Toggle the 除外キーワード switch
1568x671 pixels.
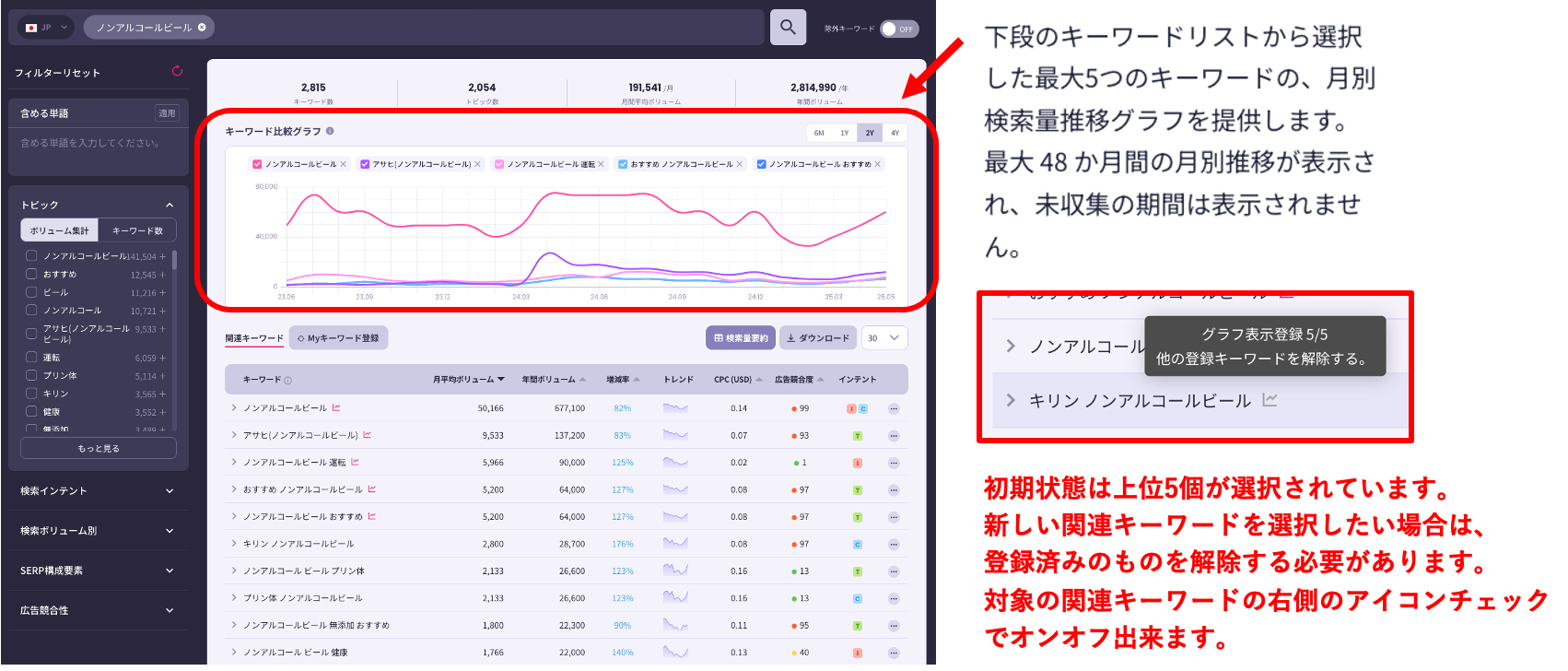coord(898,29)
